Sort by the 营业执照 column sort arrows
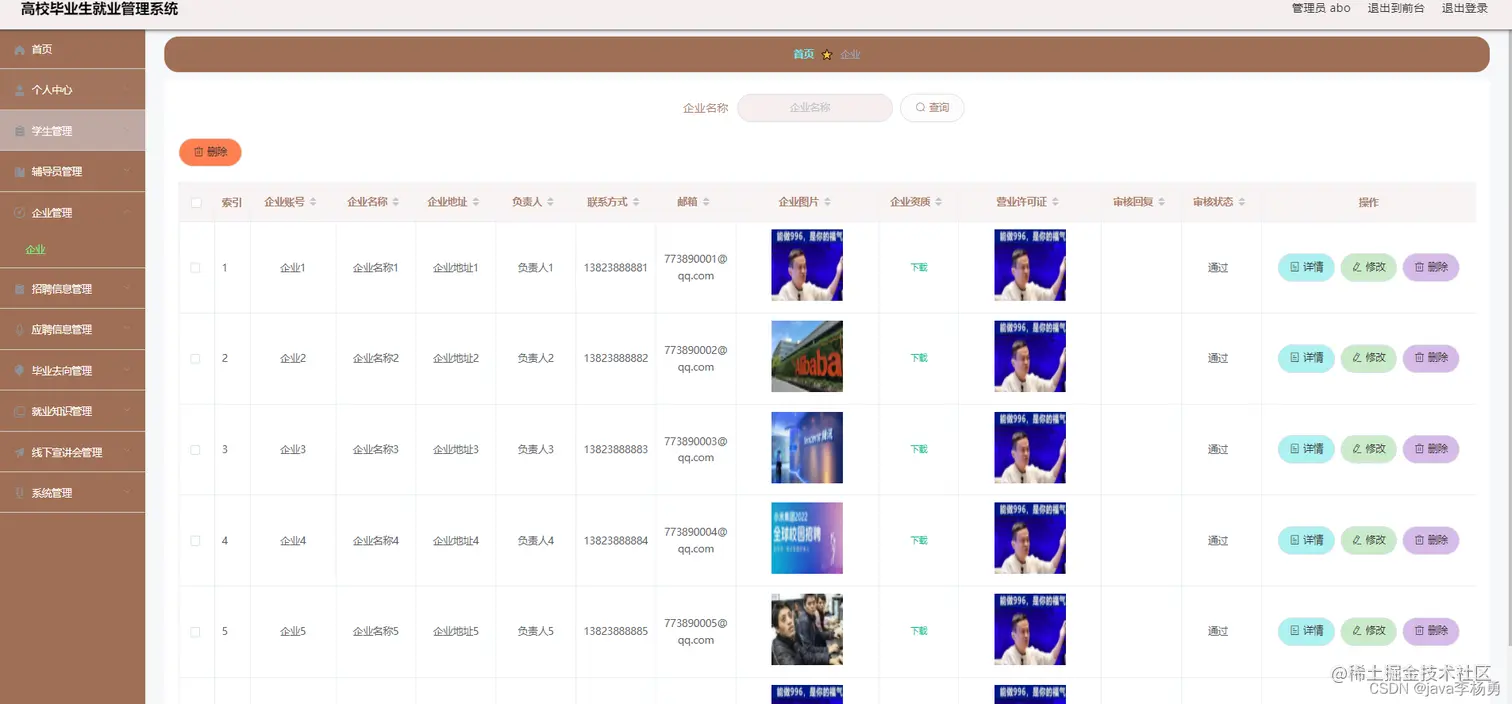This screenshot has width=1512, height=704. point(1055,202)
